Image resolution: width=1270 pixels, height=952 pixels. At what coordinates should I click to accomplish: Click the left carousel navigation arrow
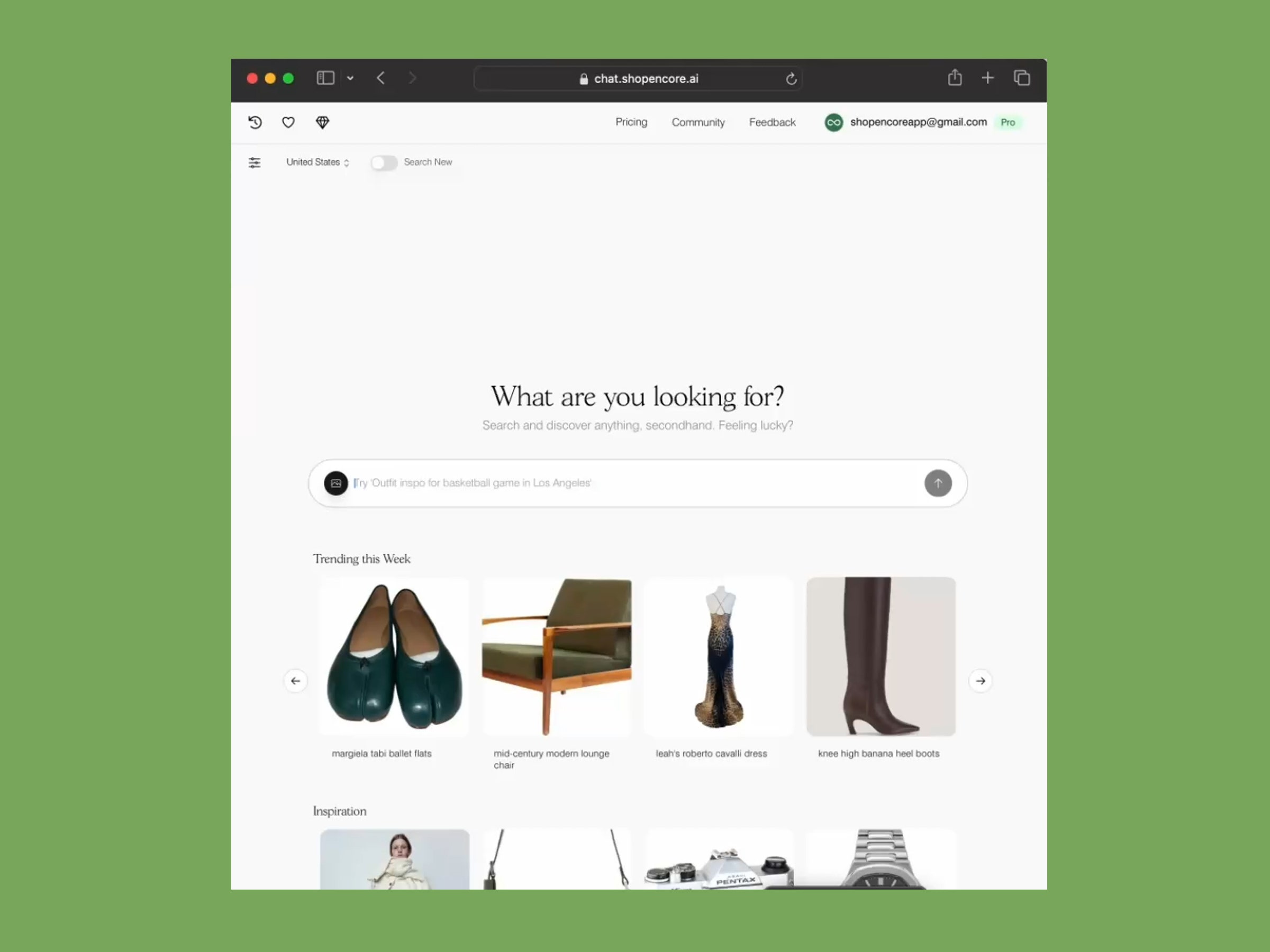(295, 681)
